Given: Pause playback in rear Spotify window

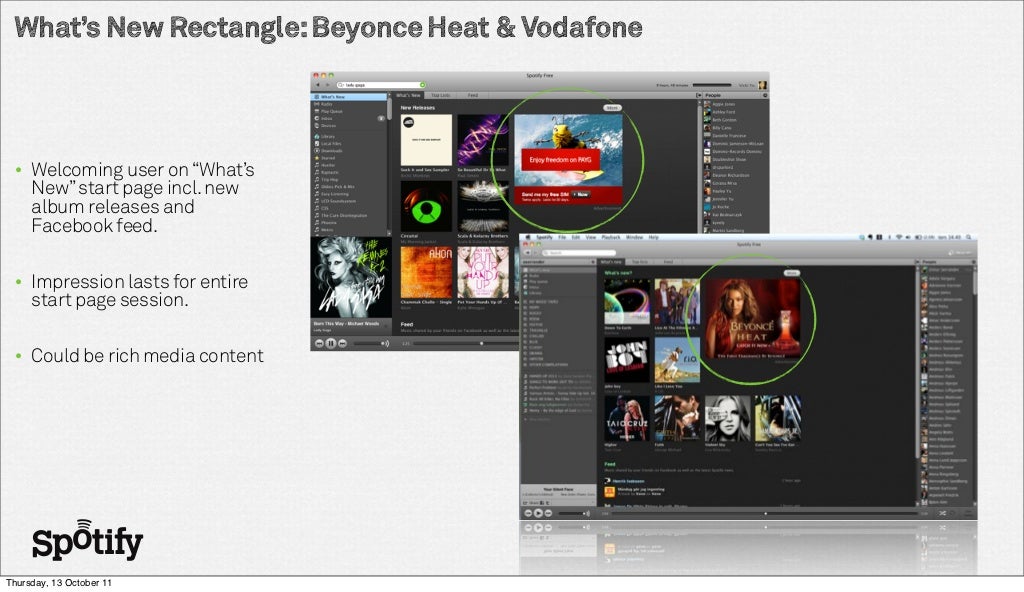Looking at the screenshot, I should click(330, 343).
